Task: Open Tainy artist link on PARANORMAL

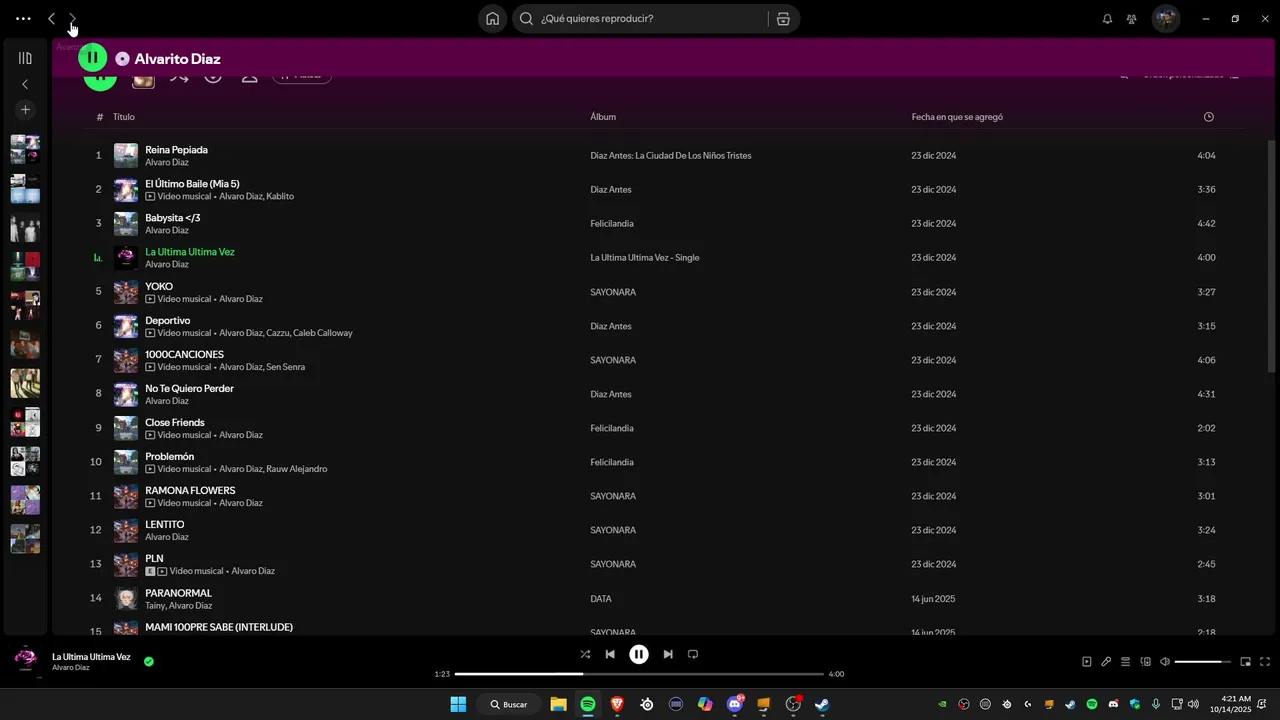Action: pyautogui.click(x=155, y=606)
